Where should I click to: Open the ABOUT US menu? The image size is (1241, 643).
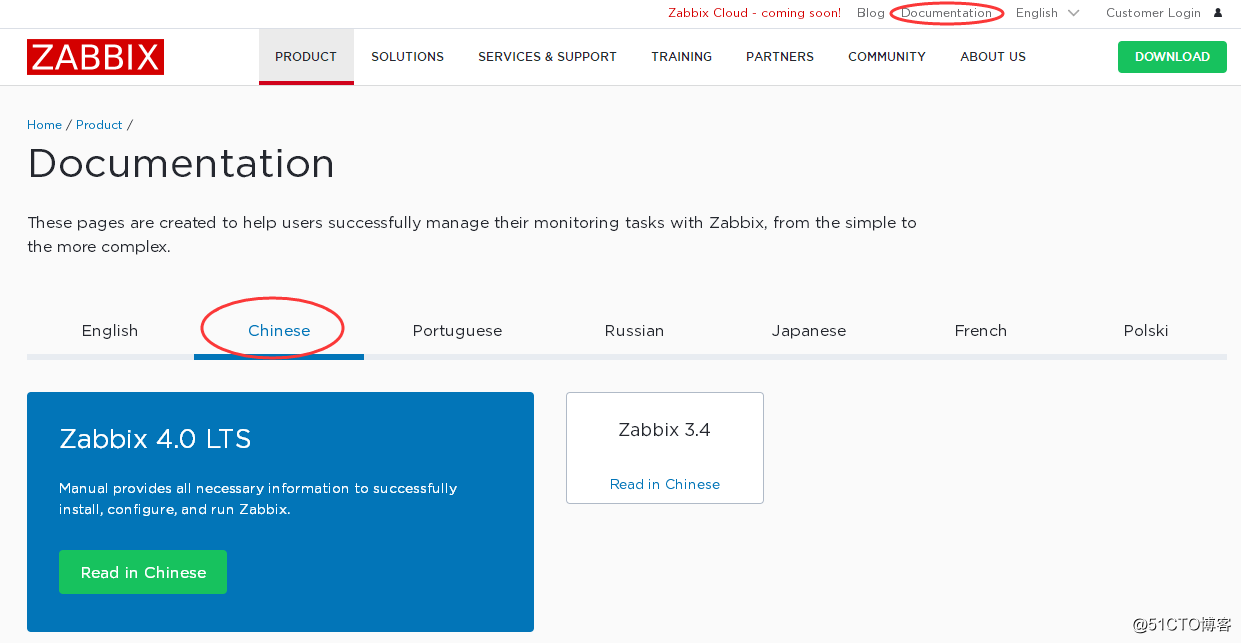(x=993, y=57)
